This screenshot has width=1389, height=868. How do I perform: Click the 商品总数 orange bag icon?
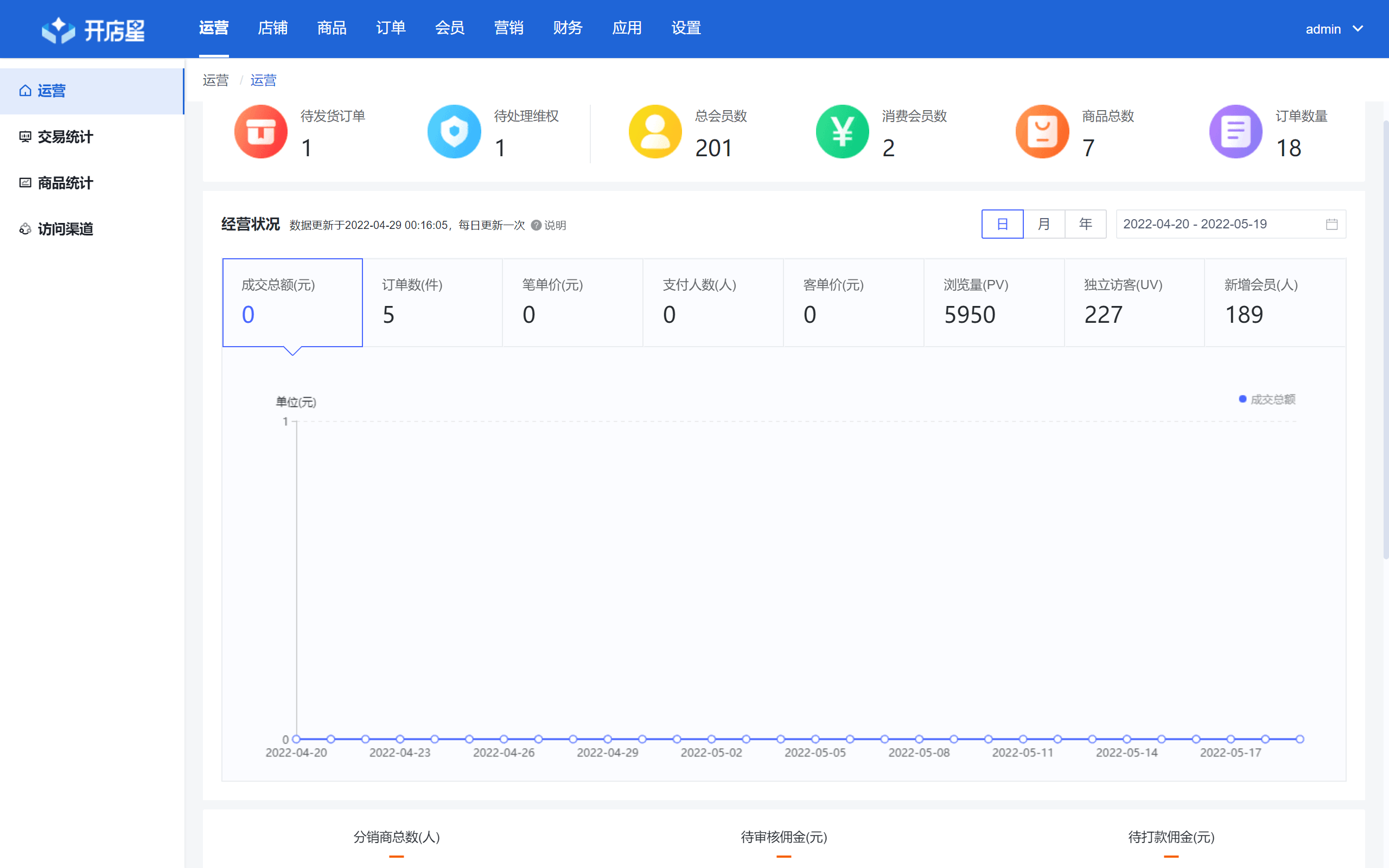1042,131
